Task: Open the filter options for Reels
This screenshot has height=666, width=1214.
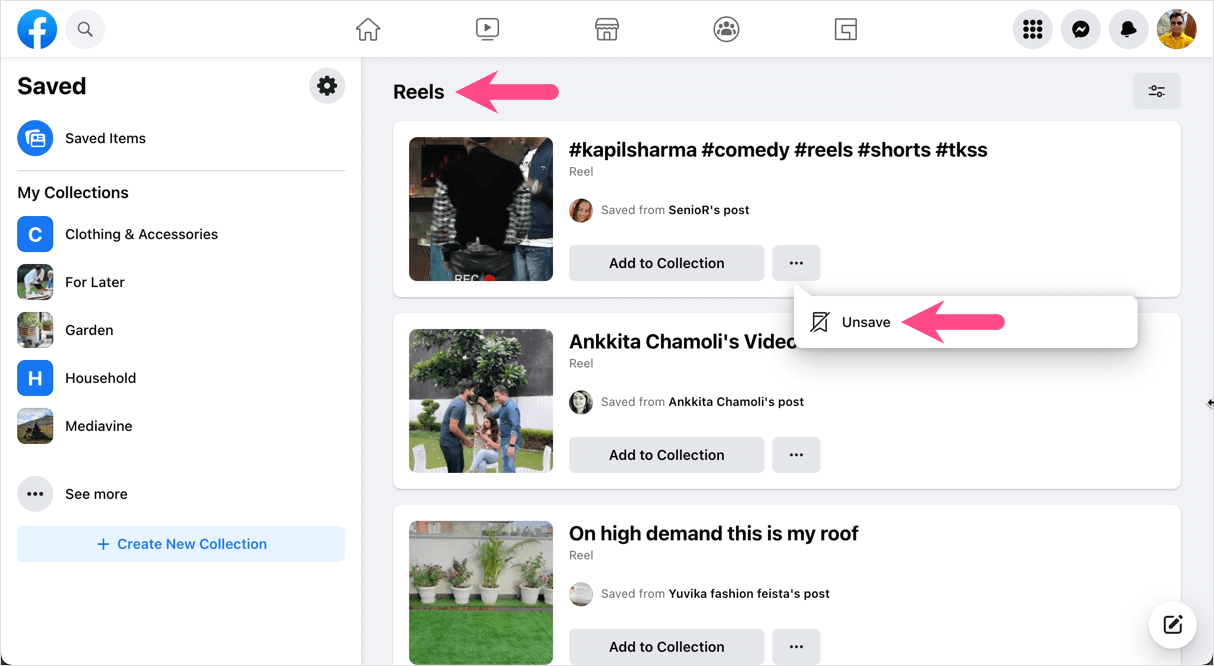Action: click(1157, 91)
